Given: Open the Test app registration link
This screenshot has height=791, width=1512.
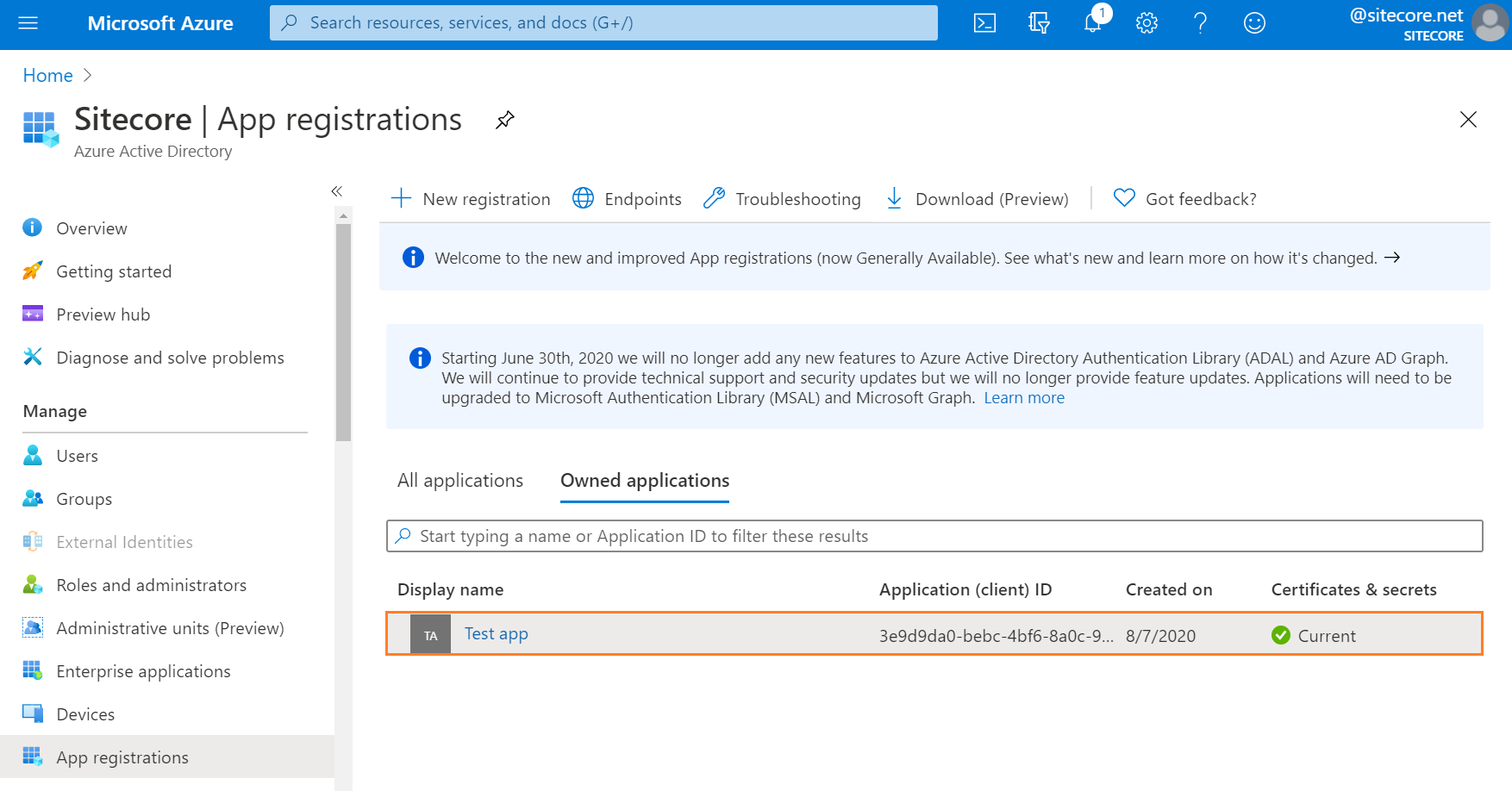Looking at the screenshot, I should point(497,633).
